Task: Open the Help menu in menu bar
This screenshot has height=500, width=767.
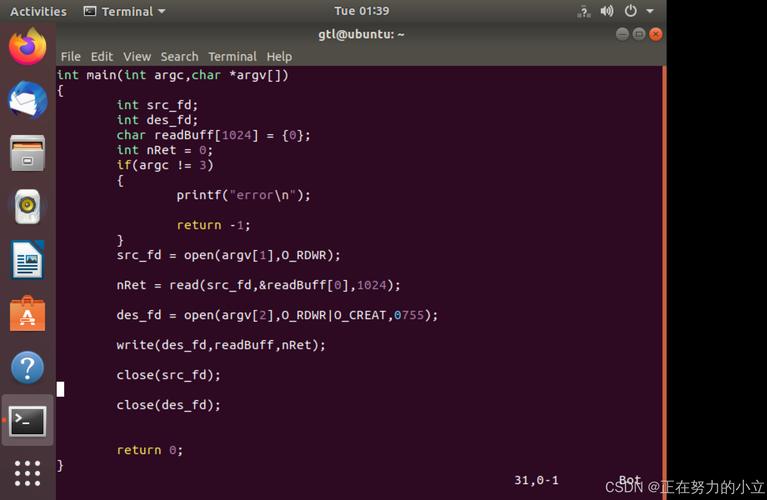Action: pyautogui.click(x=279, y=57)
